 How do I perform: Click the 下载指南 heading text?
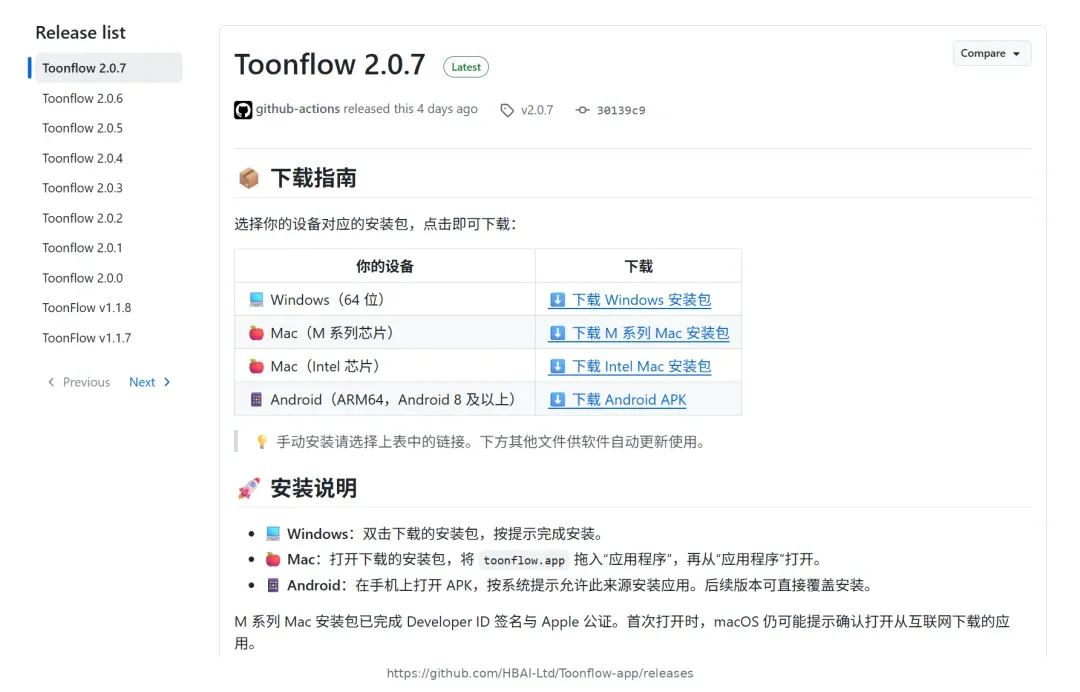point(313,178)
